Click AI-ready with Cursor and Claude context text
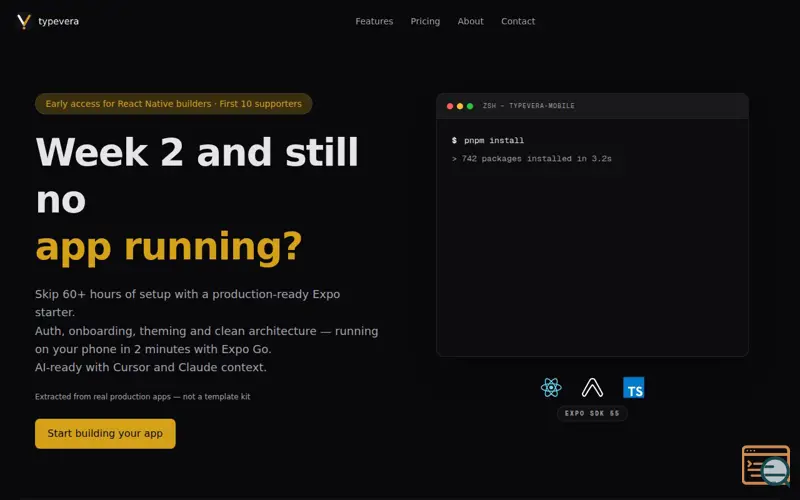Image resolution: width=800 pixels, height=500 pixels. tap(151, 367)
